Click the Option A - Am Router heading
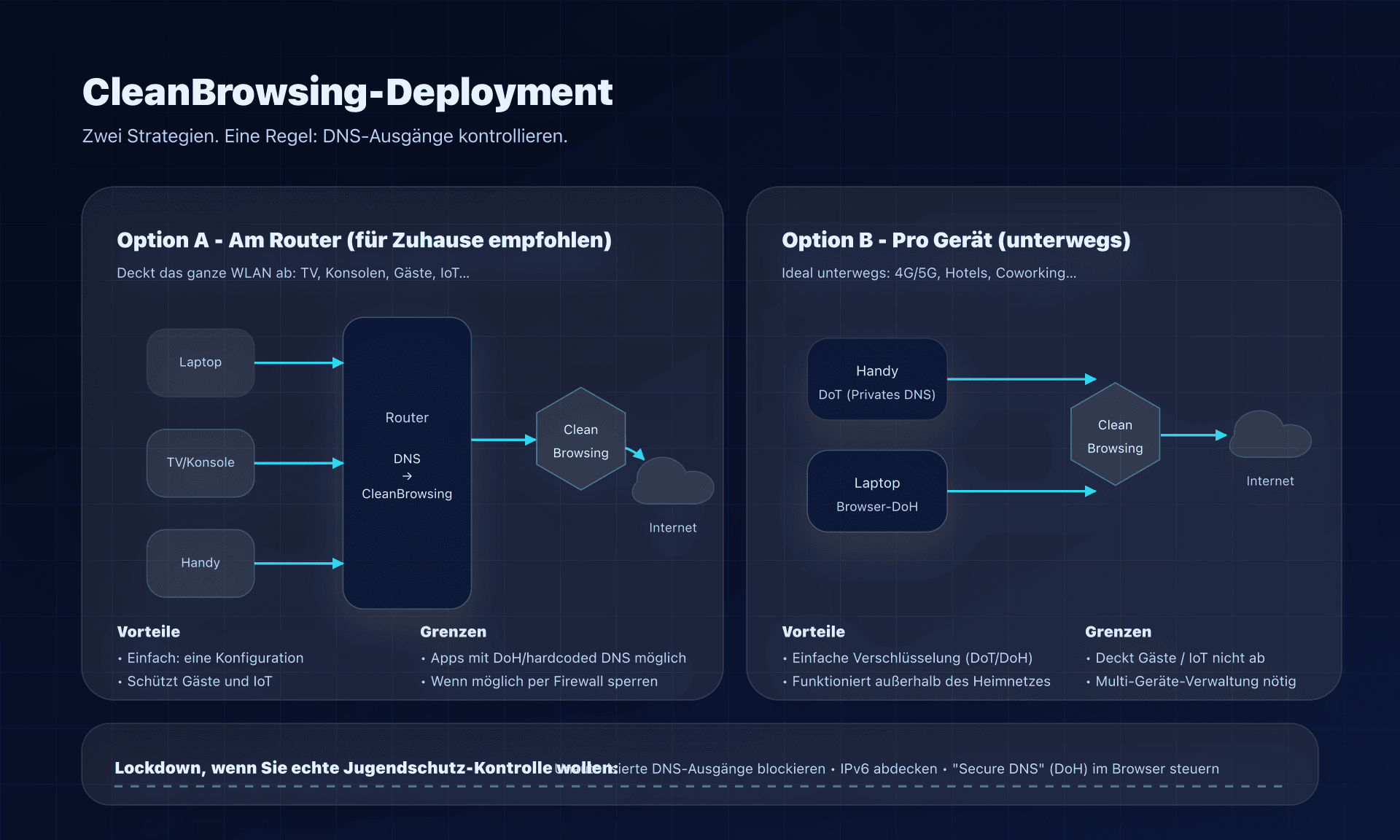The image size is (1400, 840). click(x=364, y=240)
